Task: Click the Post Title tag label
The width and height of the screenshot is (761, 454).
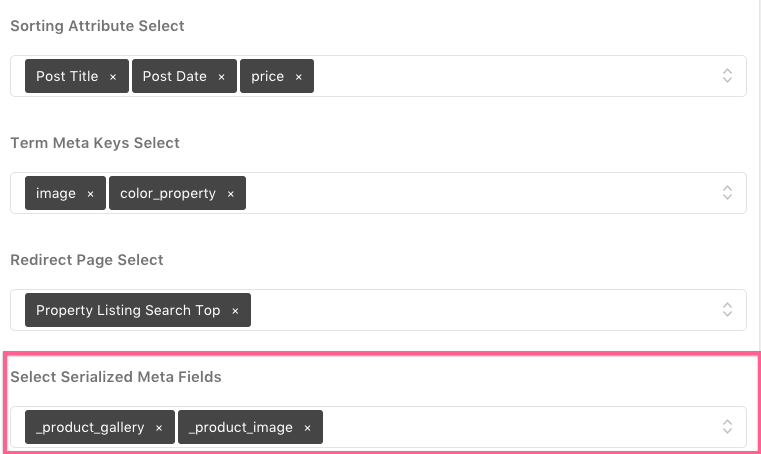Action: 67,77
